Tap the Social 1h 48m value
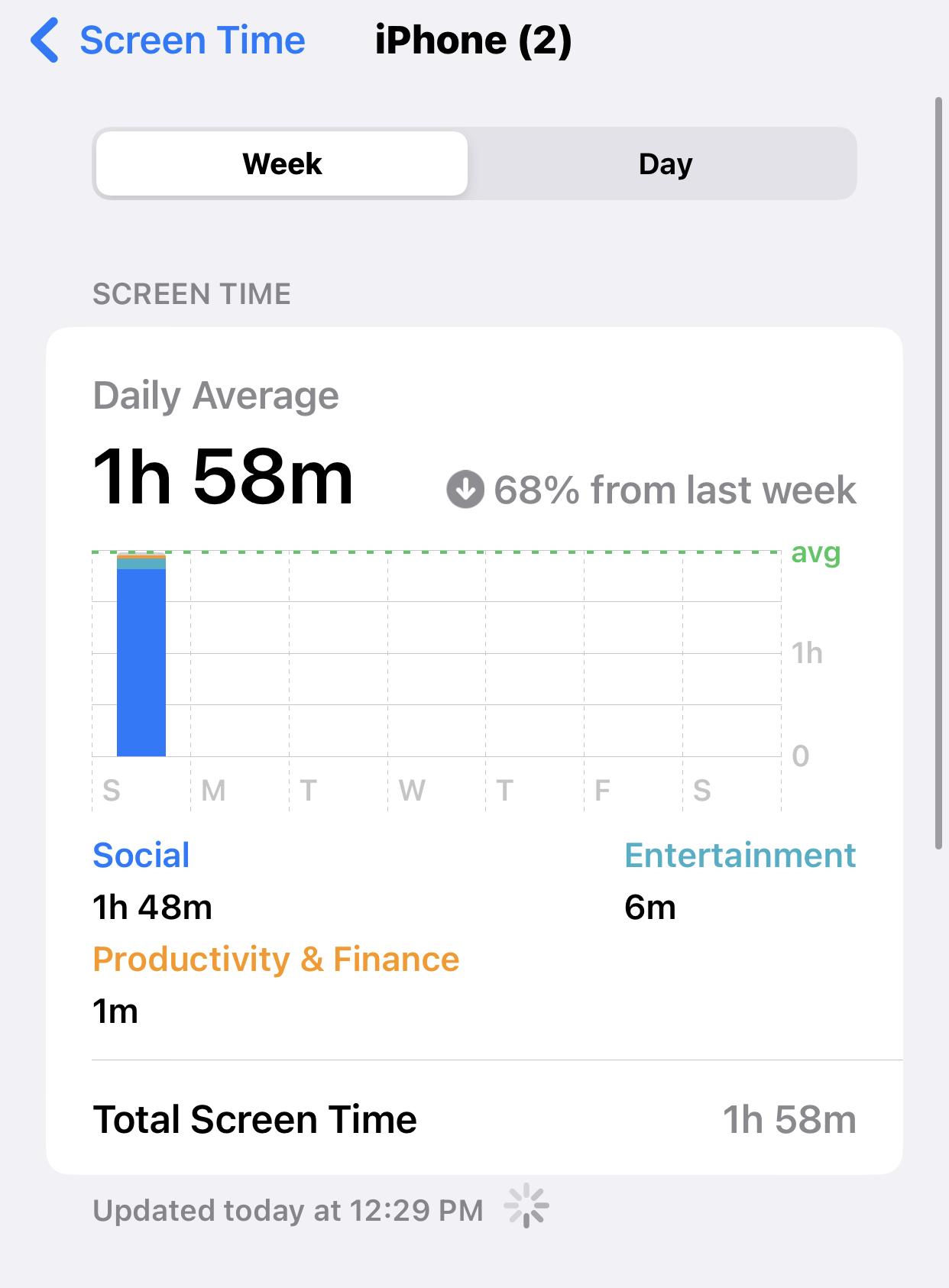The height and width of the screenshot is (1288, 949). point(153,907)
